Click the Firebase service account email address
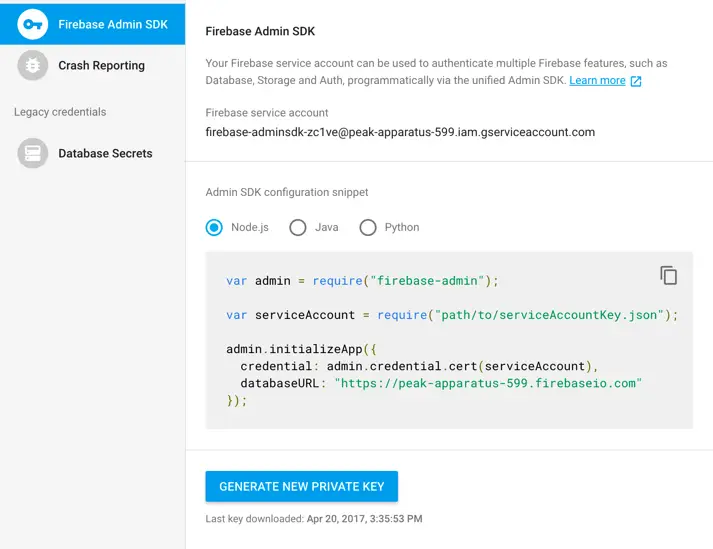Screen dimensions: 713x549 pyautogui.click(x=400, y=132)
